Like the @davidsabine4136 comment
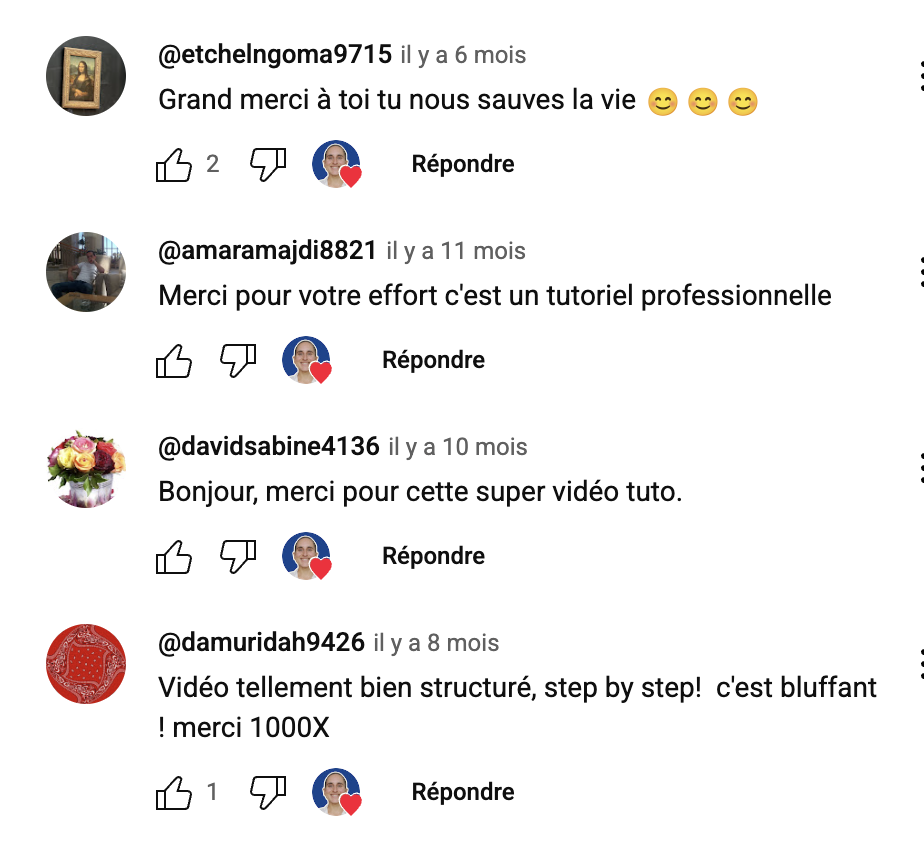The width and height of the screenshot is (924, 852). [x=174, y=557]
